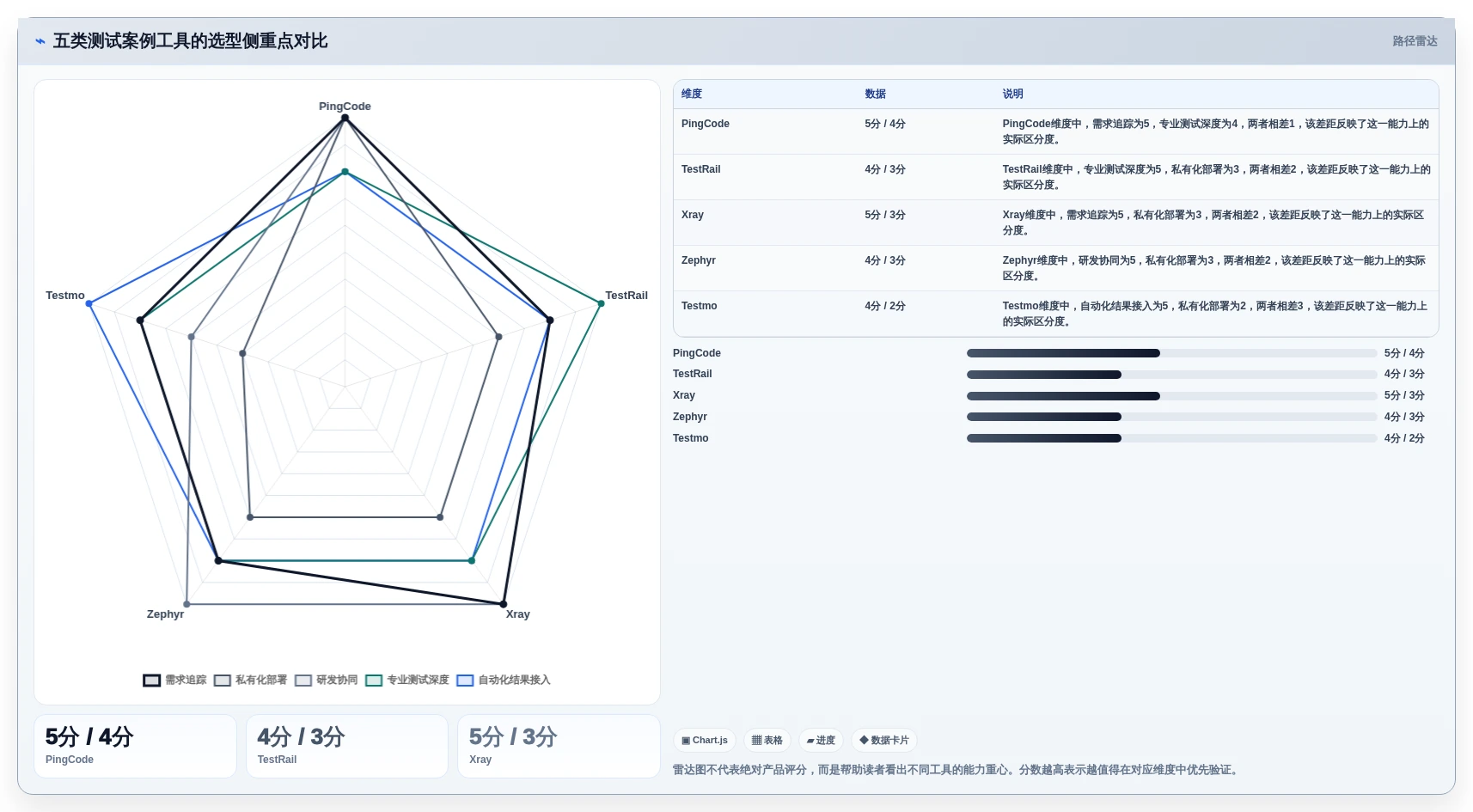Select the PingCode row in the table
Image resolution: width=1473 pixels, height=812 pixels.
coord(1055,131)
